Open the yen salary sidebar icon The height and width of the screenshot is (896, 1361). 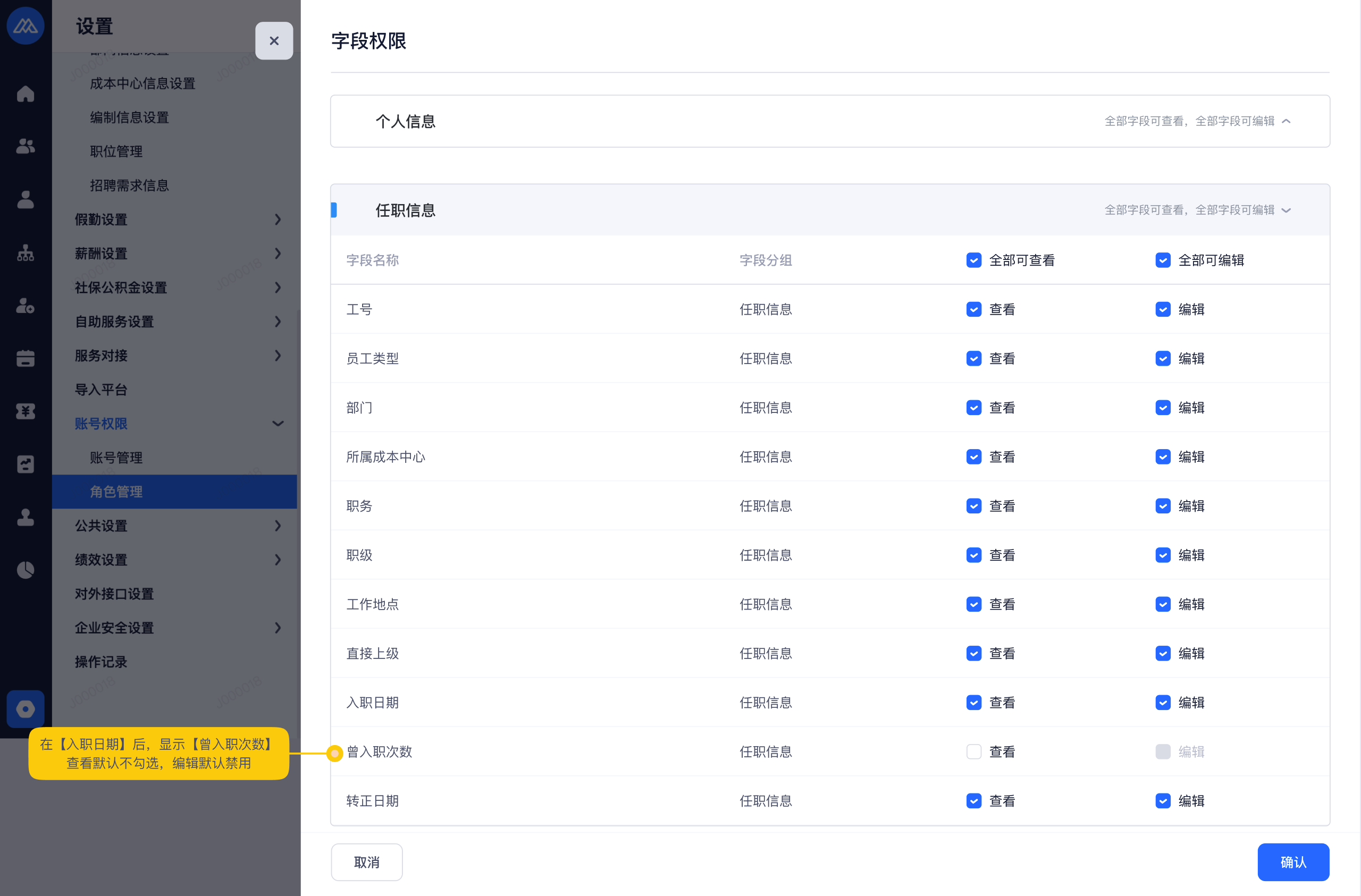click(25, 411)
